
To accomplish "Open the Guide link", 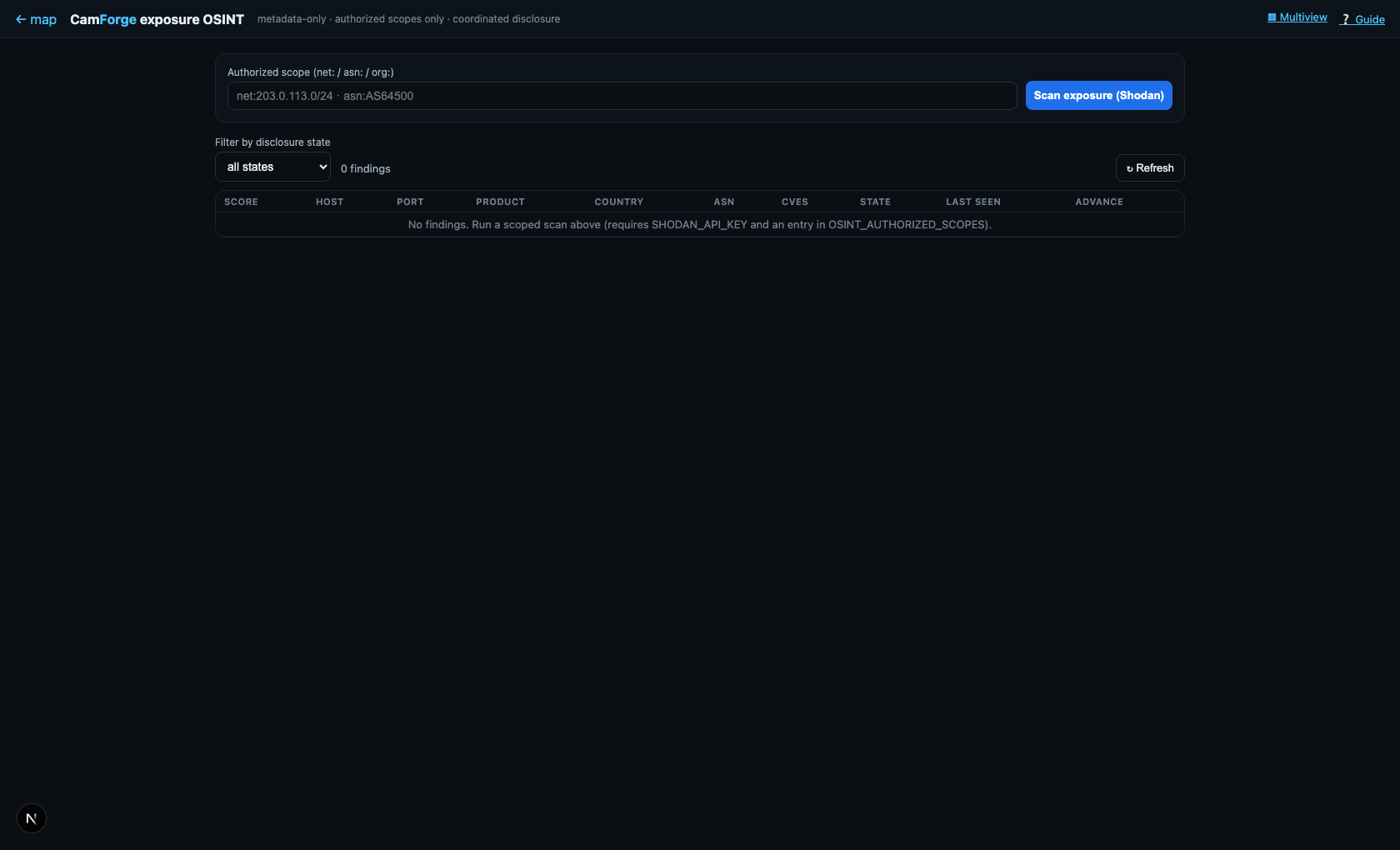I will [1362, 19].
